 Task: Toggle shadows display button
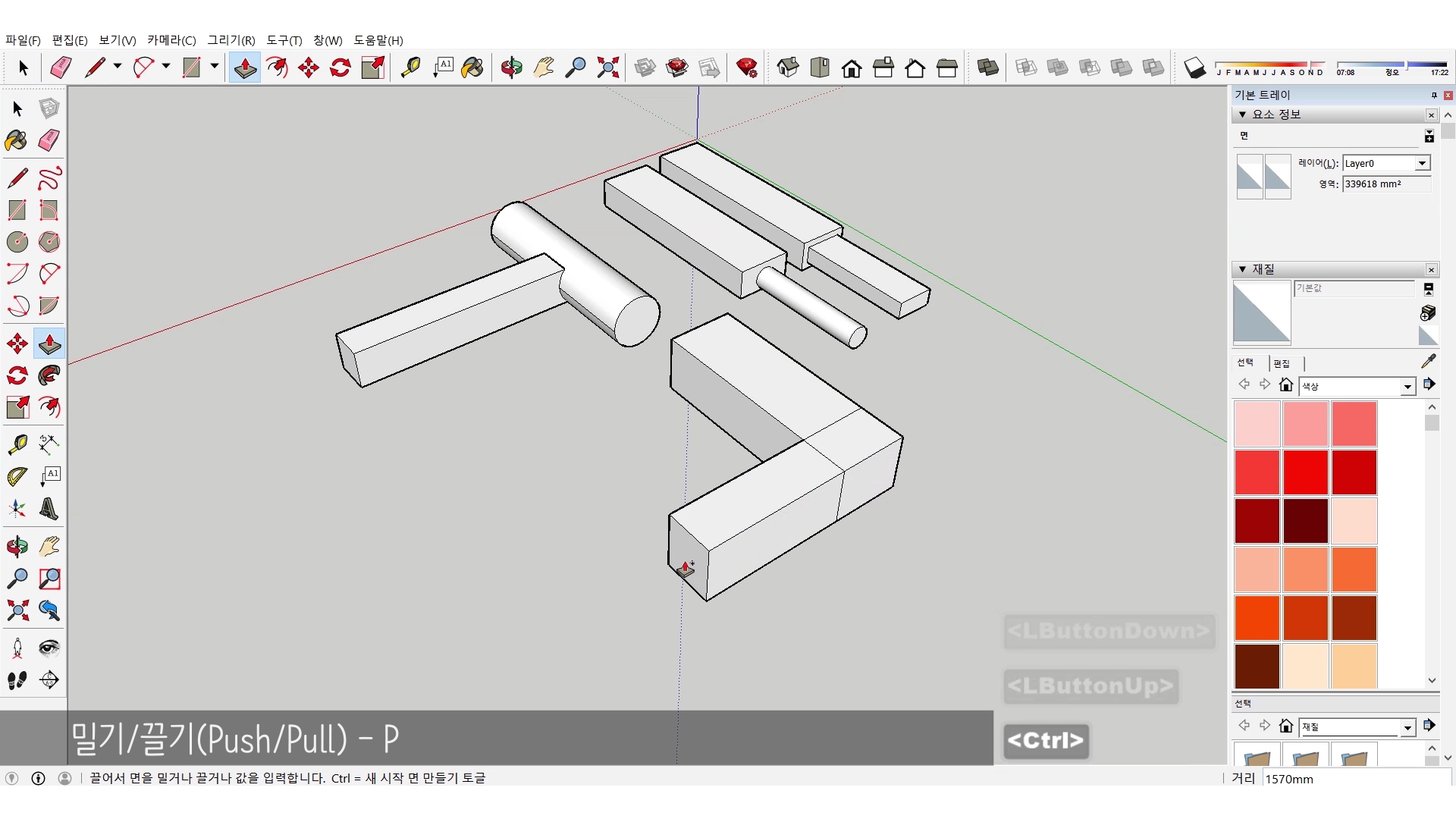pos(1194,68)
